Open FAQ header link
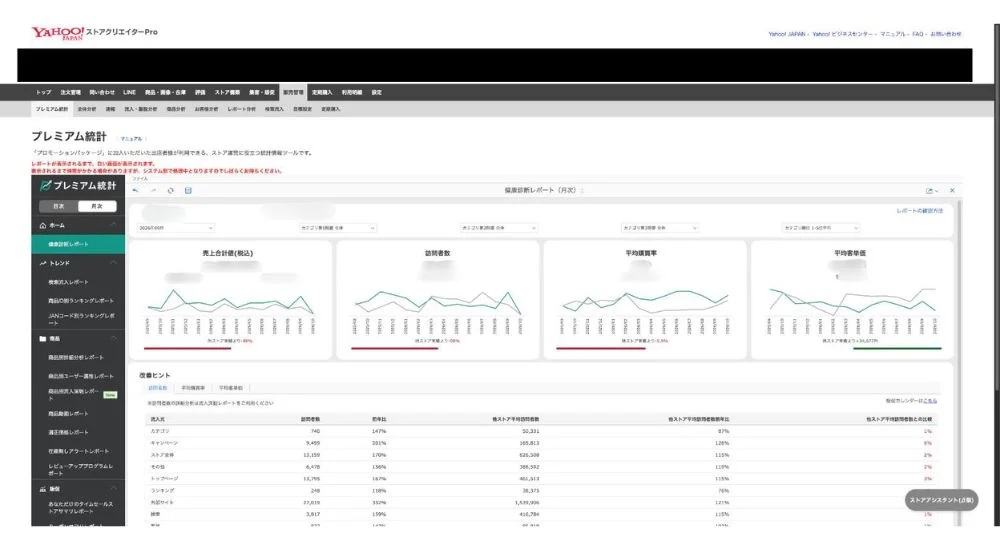1000x550 pixels. click(x=918, y=34)
